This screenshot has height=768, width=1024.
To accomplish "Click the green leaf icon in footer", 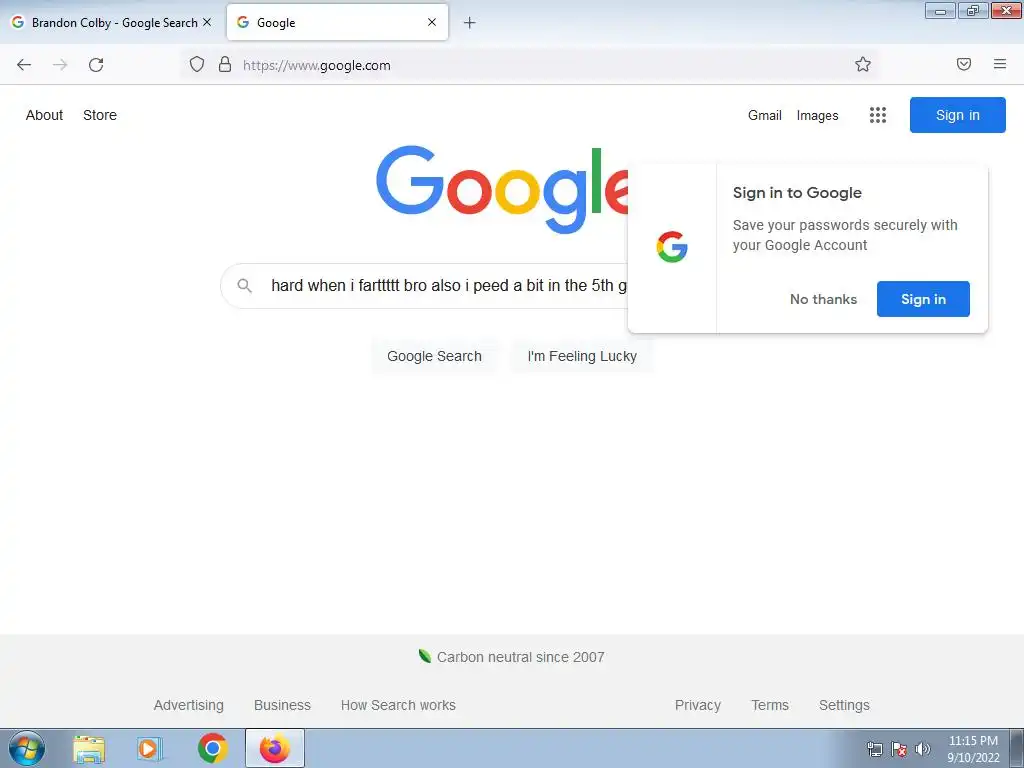I will [x=424, y=656].
